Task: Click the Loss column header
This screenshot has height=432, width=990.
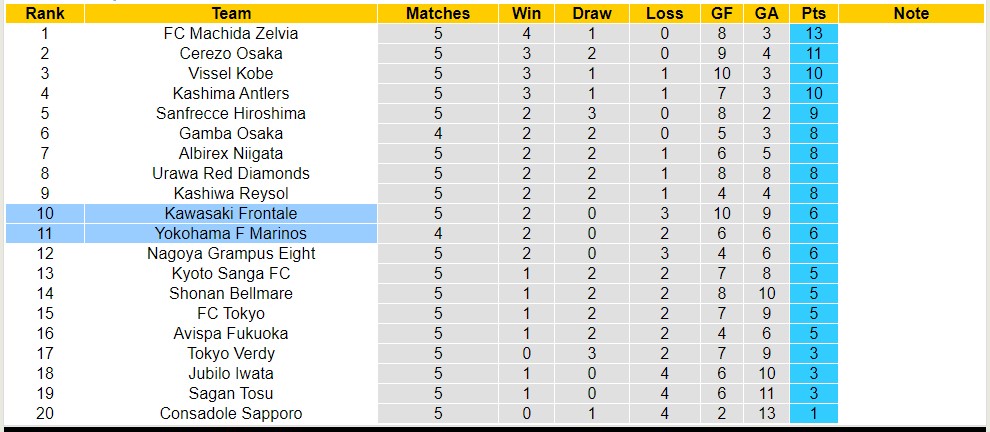Action: coord(664,13)
